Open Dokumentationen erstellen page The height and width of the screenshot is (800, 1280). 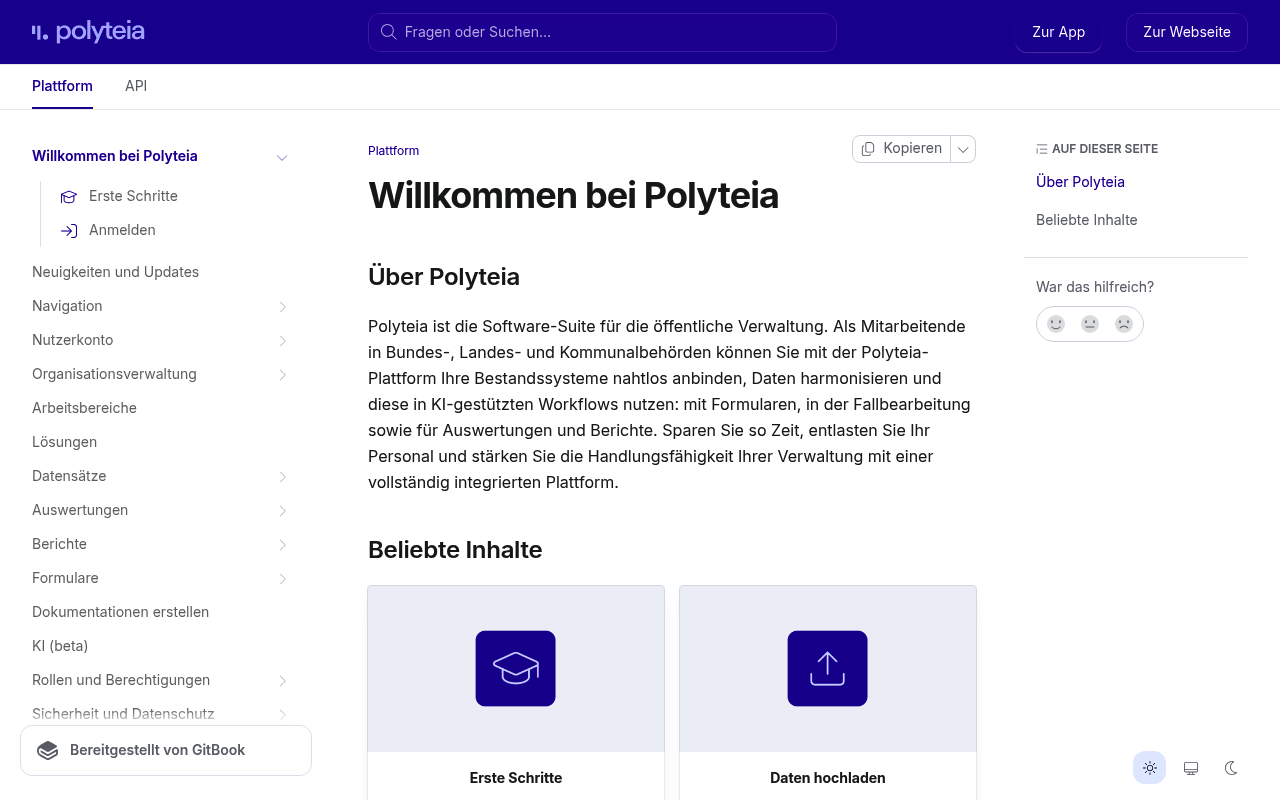[120, 612]
